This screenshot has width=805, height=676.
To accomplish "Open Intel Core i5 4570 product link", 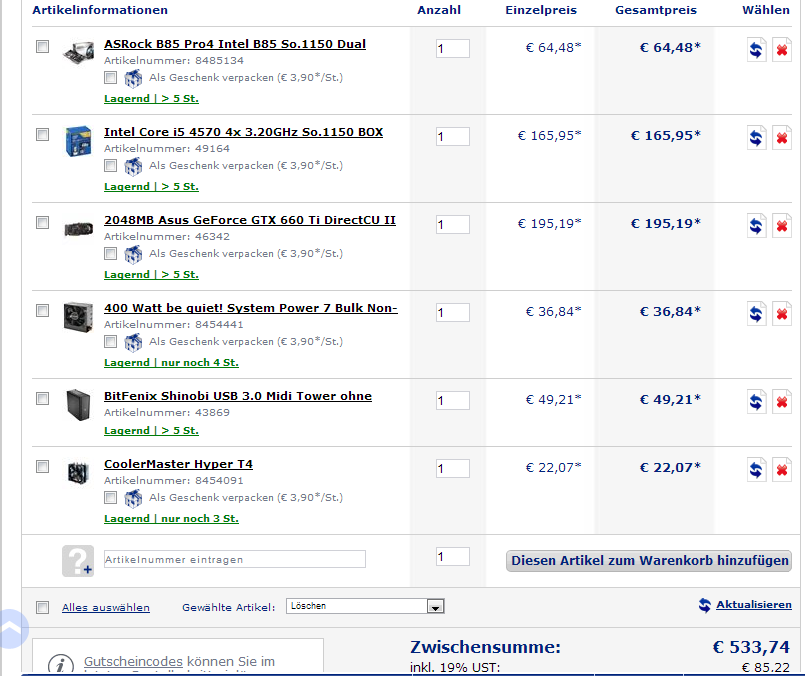I will pos(243,132).
